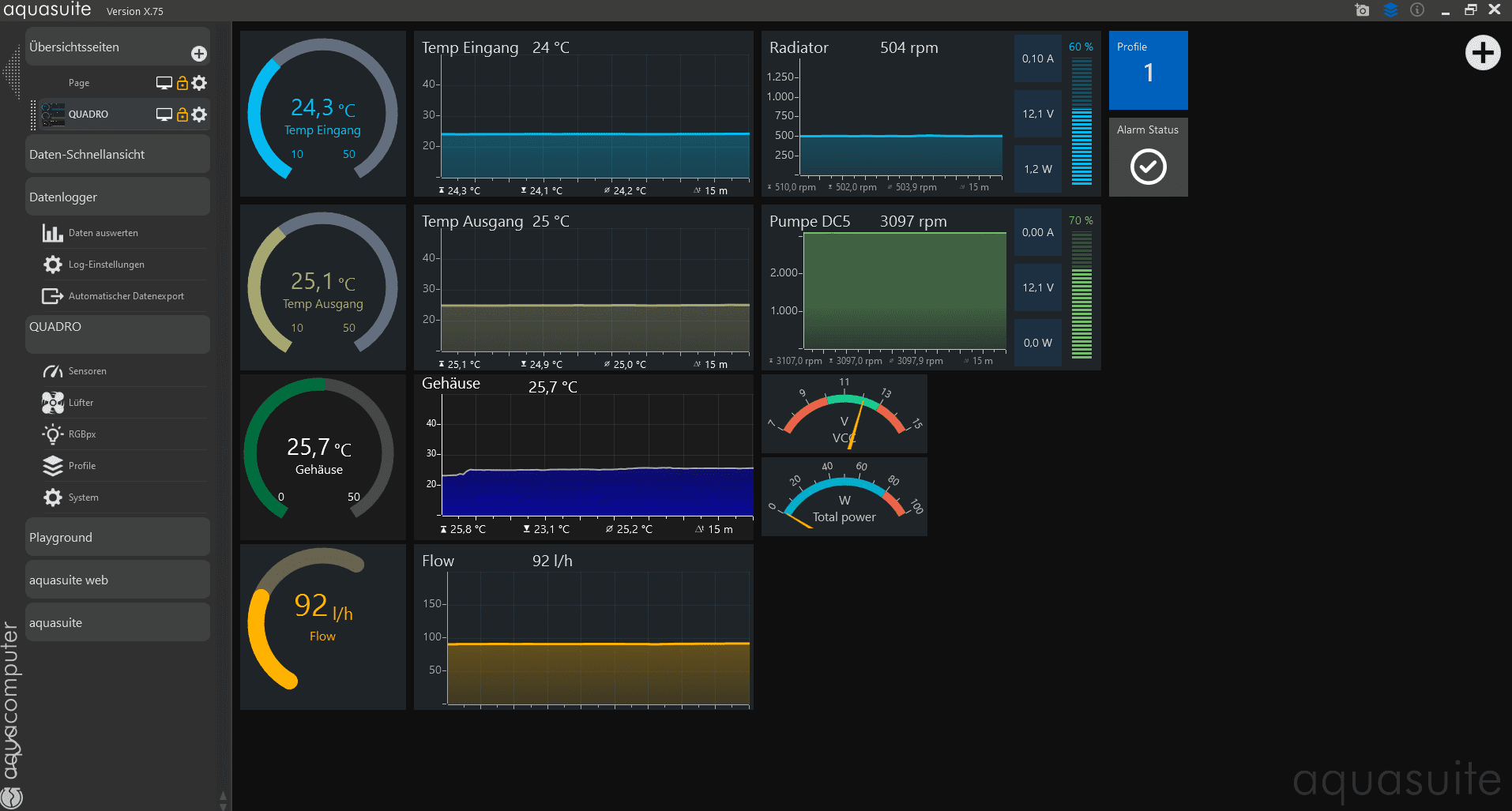Click the Radiator 504 rpm reading
The height and width of the screenshot is (811, 1512).
coord(909,47)
